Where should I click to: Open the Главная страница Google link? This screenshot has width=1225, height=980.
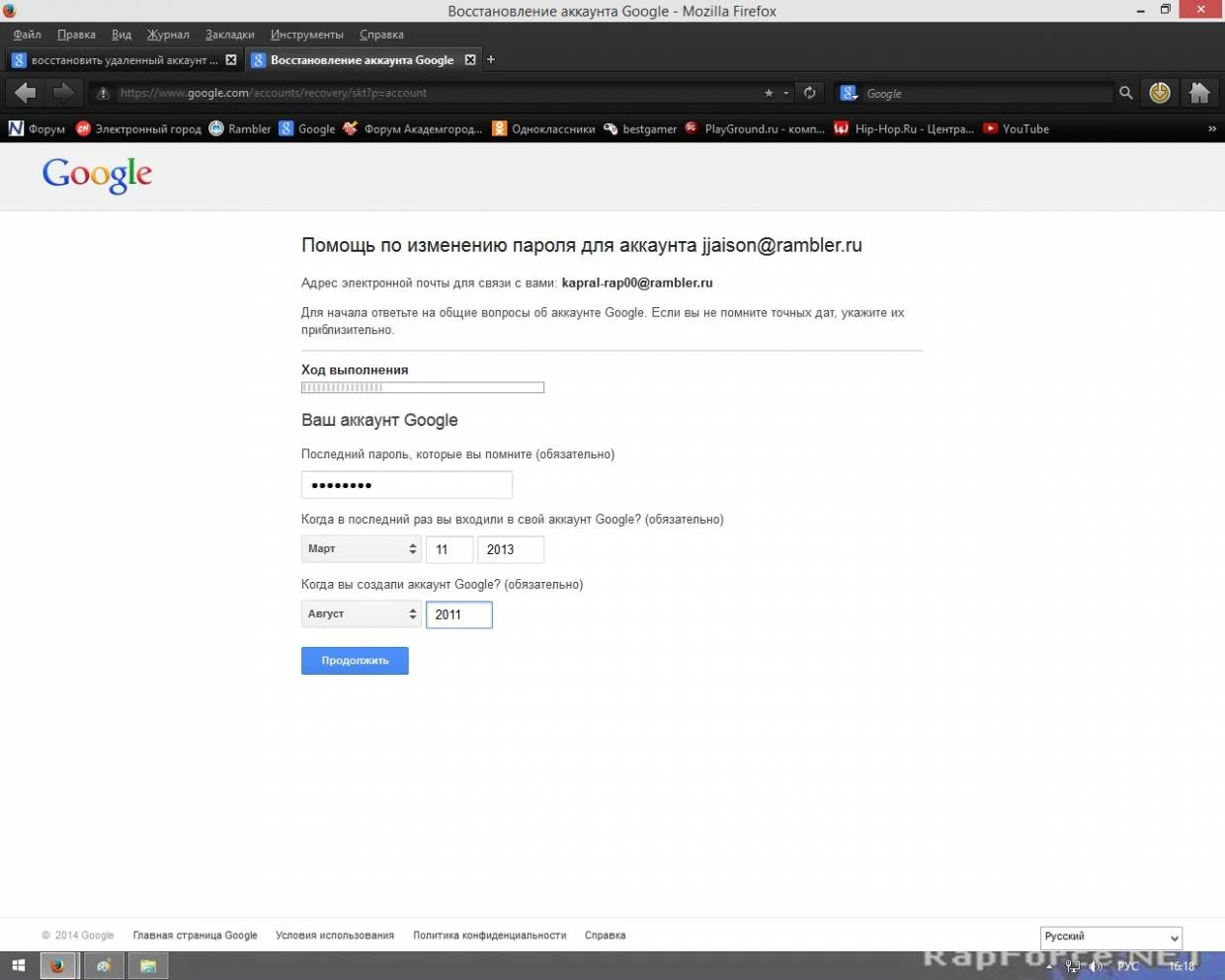[x=196, y=936]
